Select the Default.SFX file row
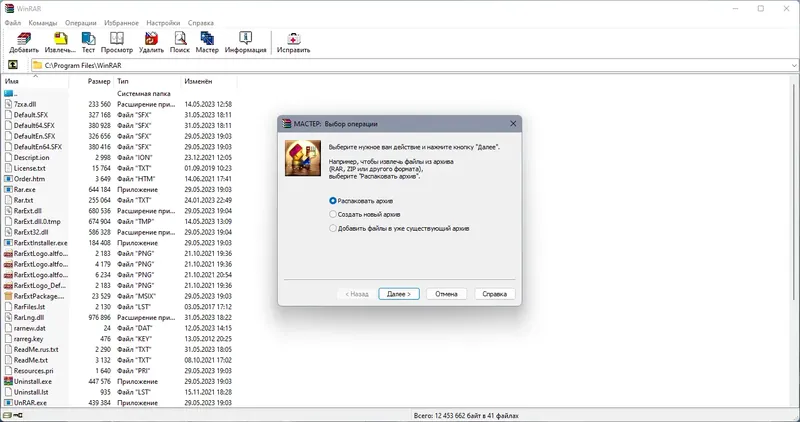The height and width of the screenshot is (422, 800). (118, 115)
